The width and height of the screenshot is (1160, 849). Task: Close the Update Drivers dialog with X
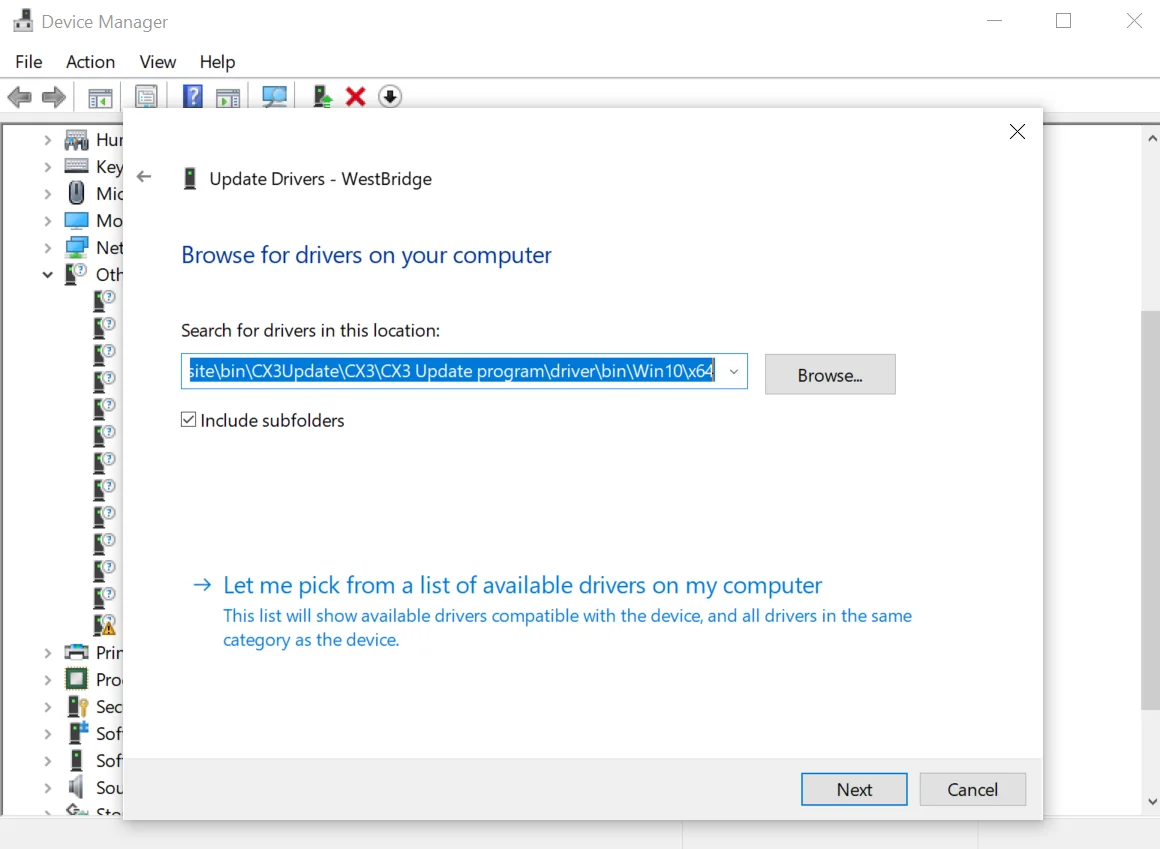[1017, 132]
